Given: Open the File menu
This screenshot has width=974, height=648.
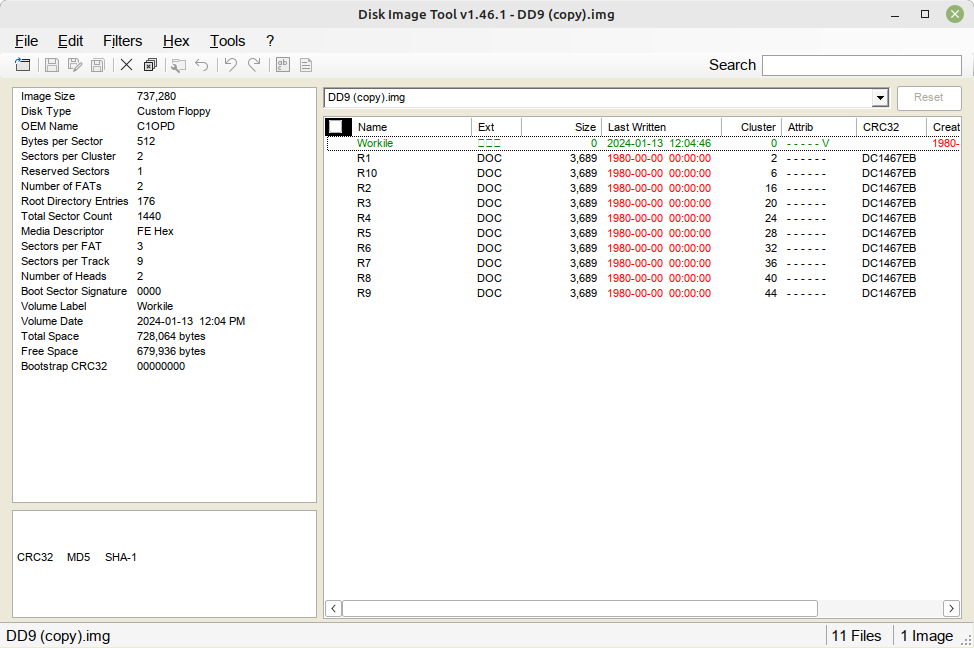Looking at the screenshot, I should [x=26, y=41].
